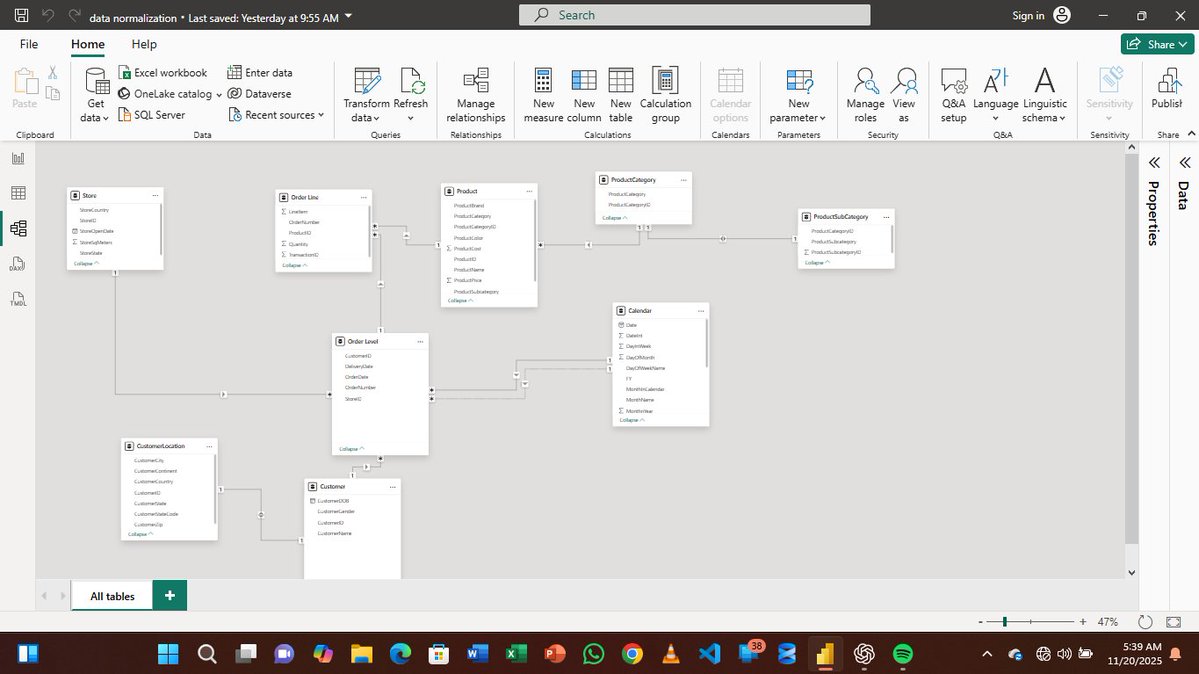The width and height of the screenshot is (1199, 674).
Task: Open the File menu
Action: tap(29, 44)
